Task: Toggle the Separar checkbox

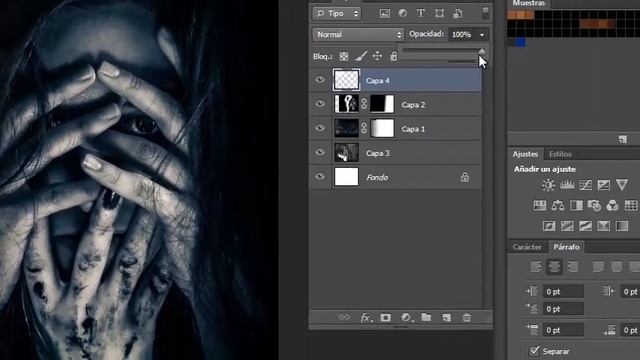Action: [x=534, y=351]
